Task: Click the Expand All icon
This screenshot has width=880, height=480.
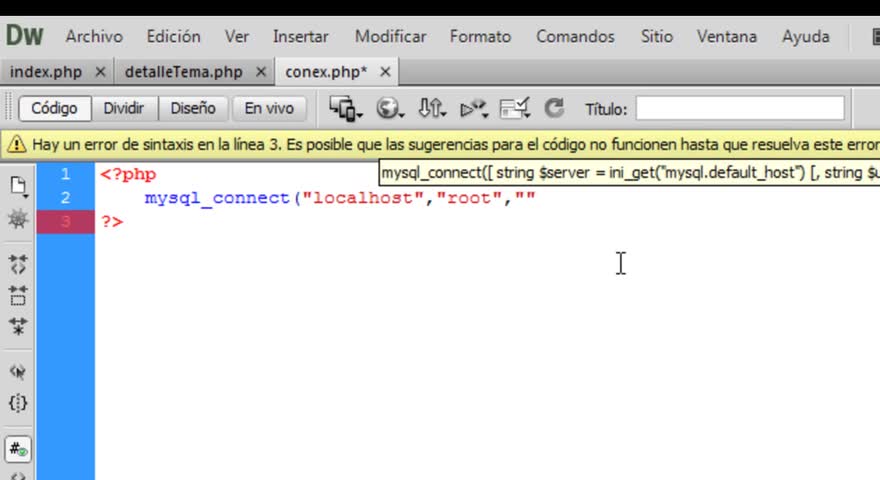Action: tap(18, 326)
